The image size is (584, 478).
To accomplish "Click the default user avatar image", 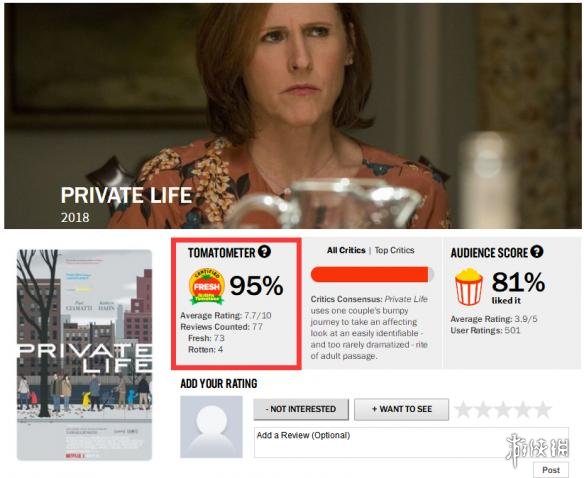I will pyautogui.click(x=211, y=427).
